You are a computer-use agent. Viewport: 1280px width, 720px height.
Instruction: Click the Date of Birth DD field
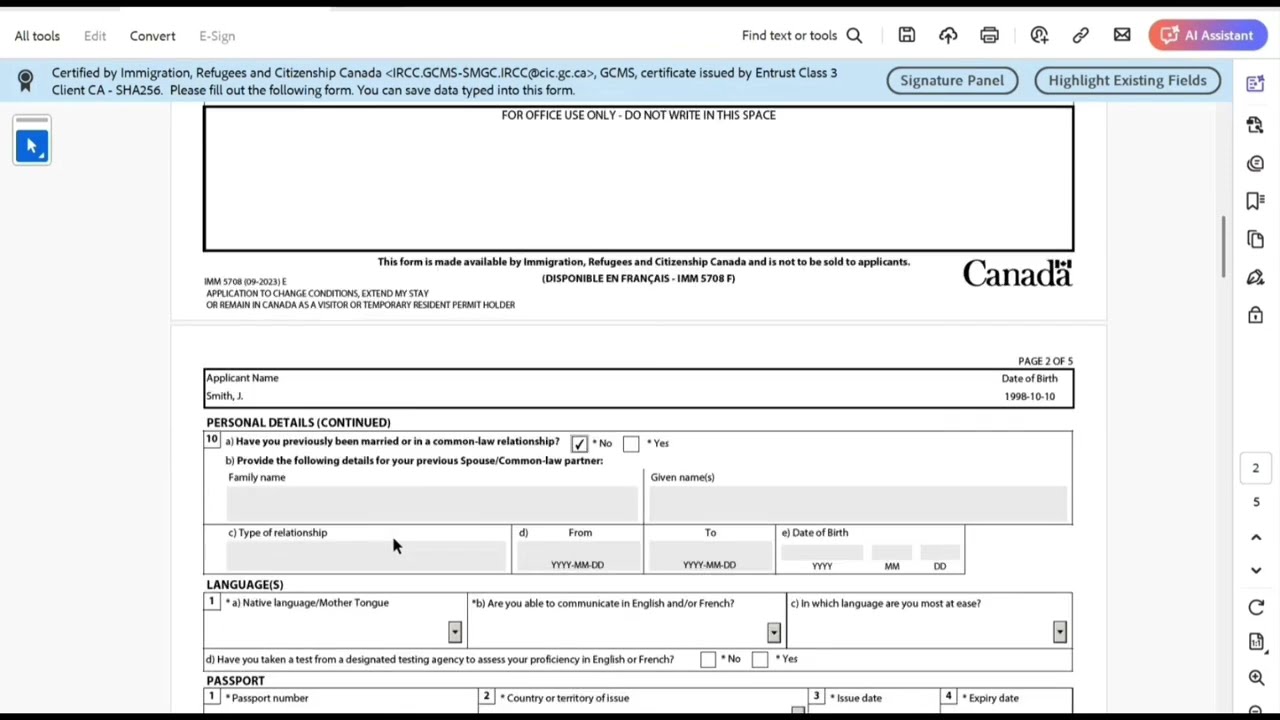coord(940,552)
